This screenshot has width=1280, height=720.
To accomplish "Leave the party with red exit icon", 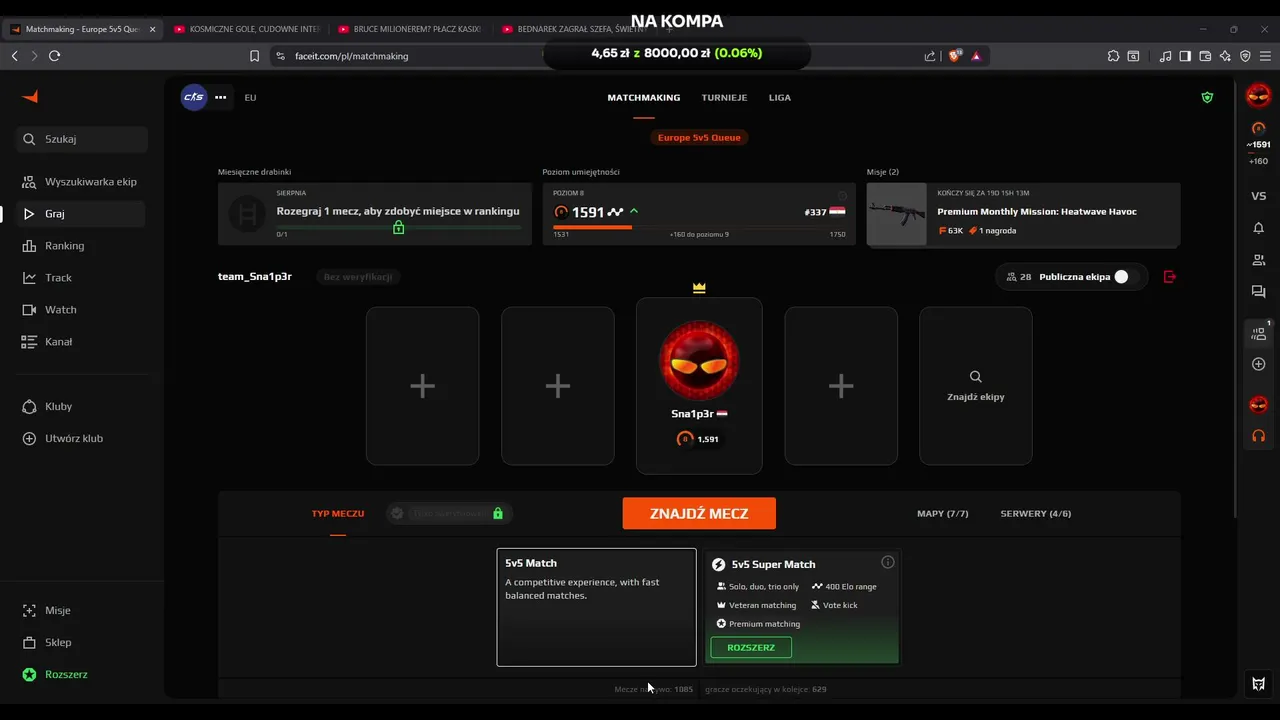I will point(1170,277).
